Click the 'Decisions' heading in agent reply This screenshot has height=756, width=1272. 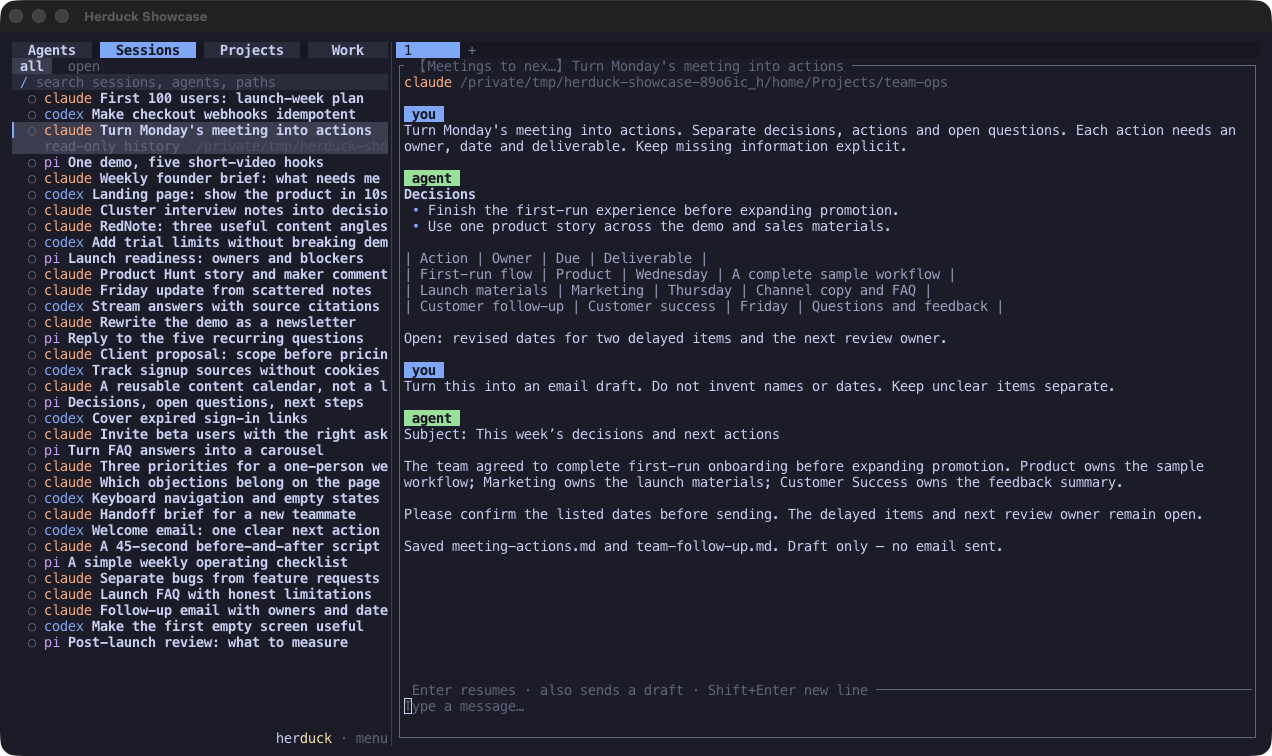pos(440,194)
